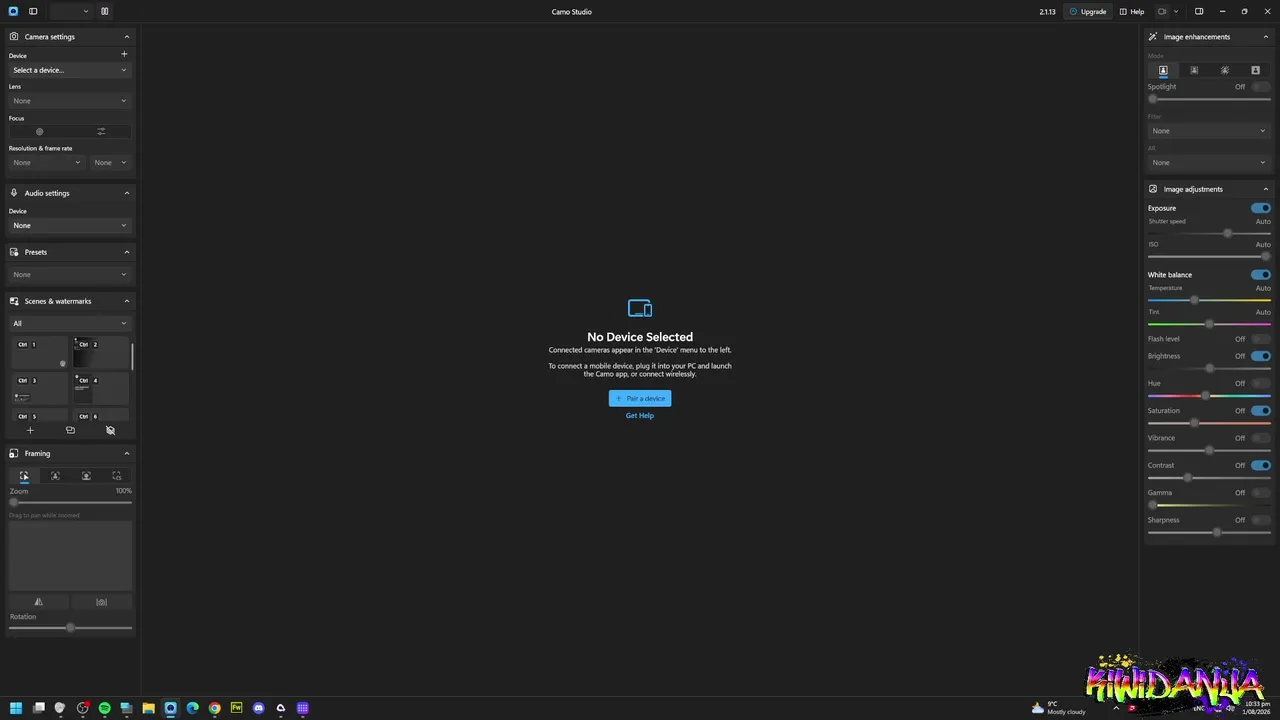Collapse the Audio settings section

(x=126, y=193)
